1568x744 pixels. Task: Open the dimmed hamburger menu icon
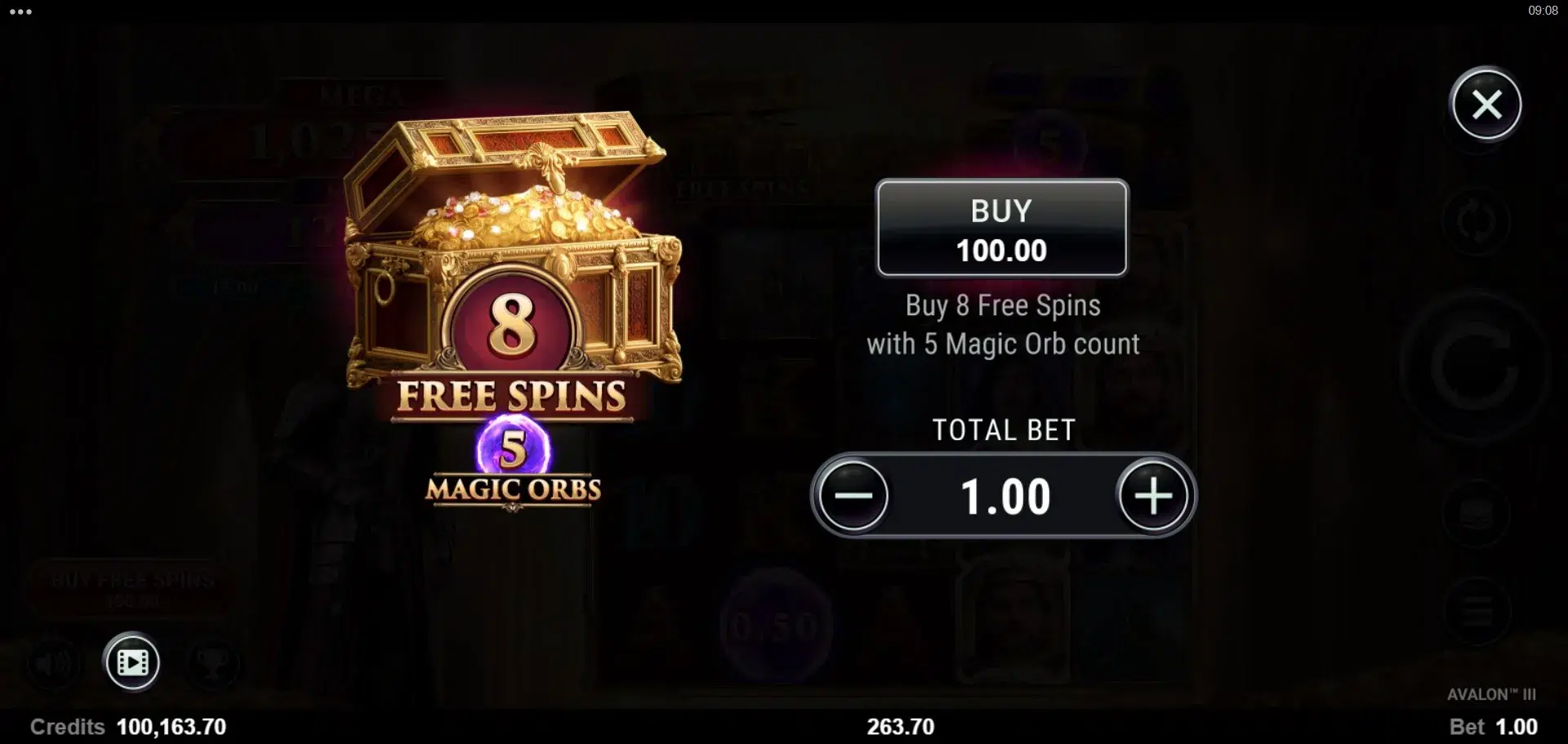(1477, 611)
